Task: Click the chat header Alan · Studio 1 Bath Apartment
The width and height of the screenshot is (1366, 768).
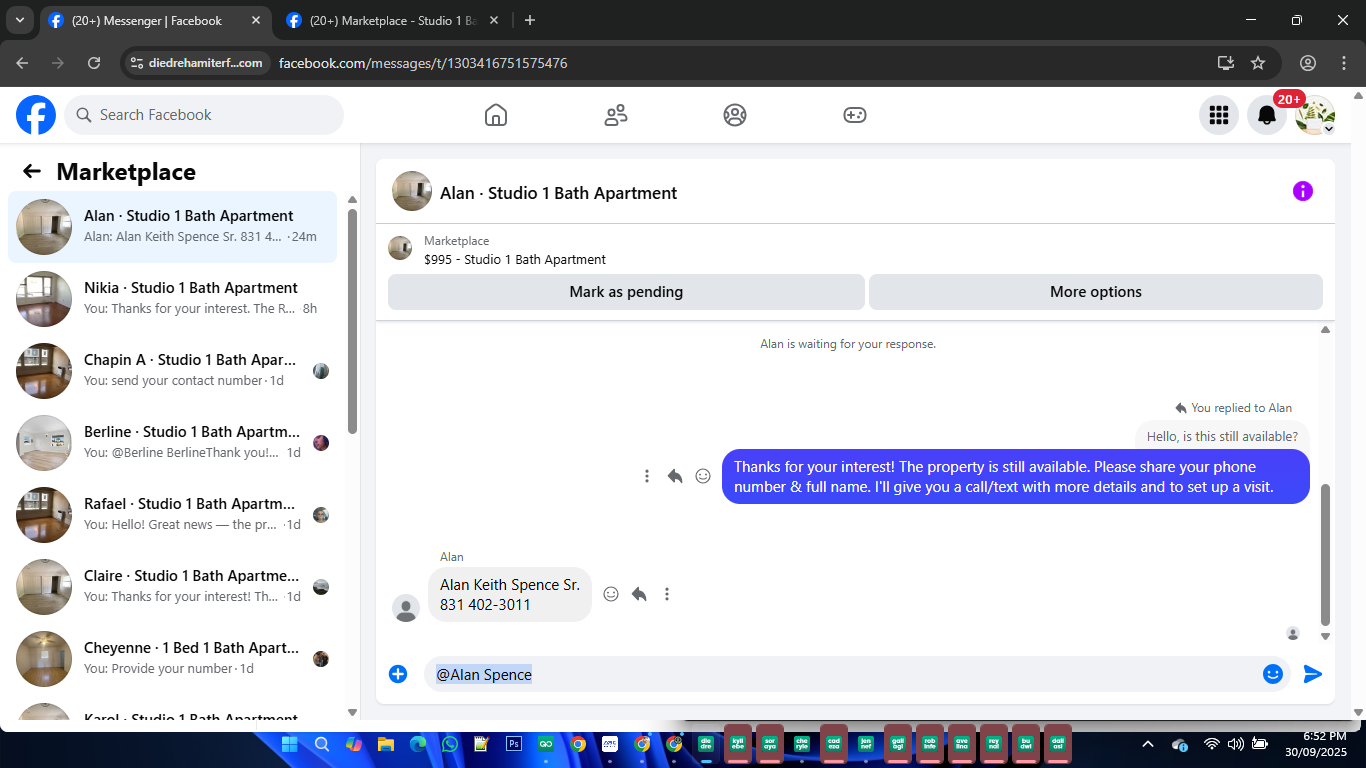Action: coord(558,193)
